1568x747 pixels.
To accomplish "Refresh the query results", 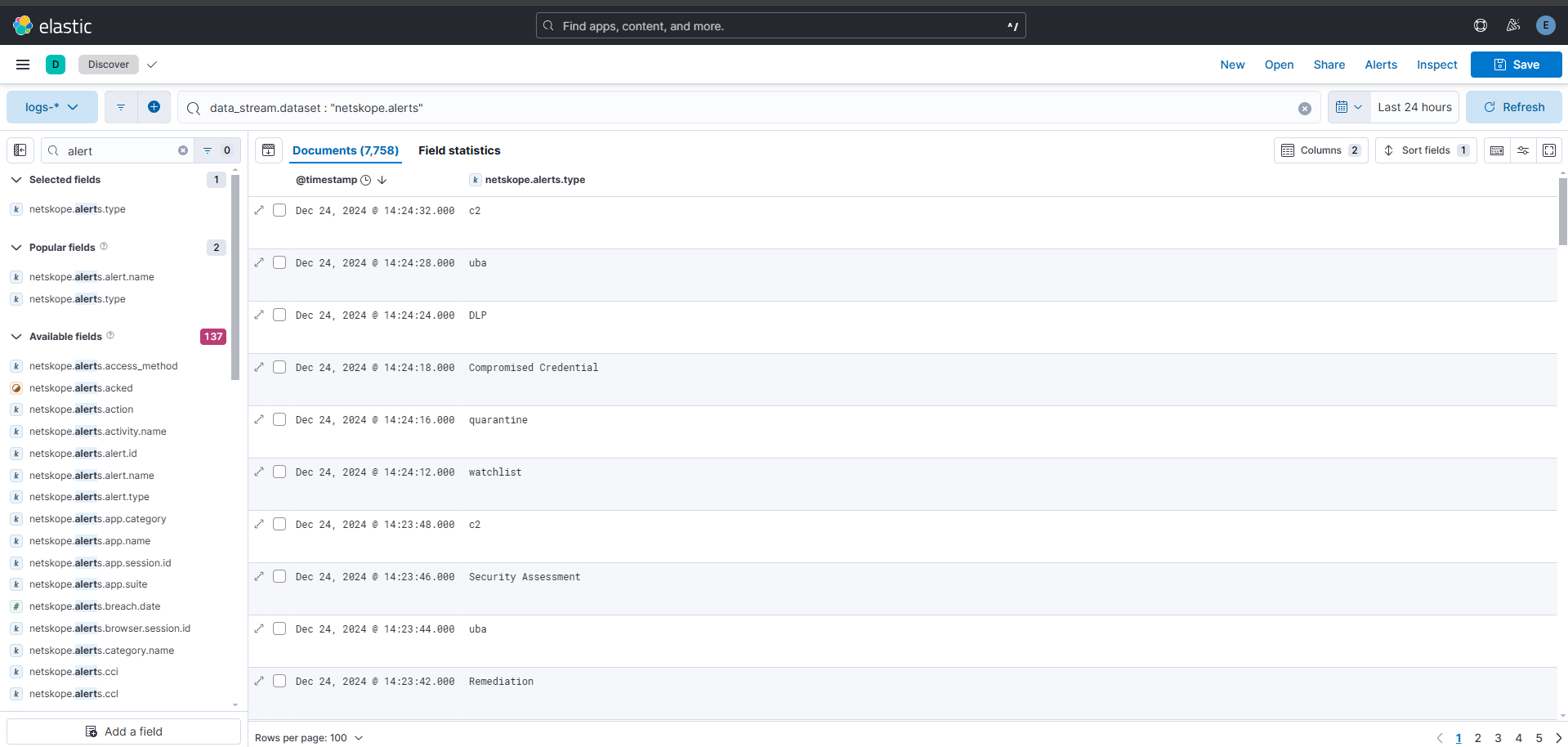I will (x=1513, y=107).
